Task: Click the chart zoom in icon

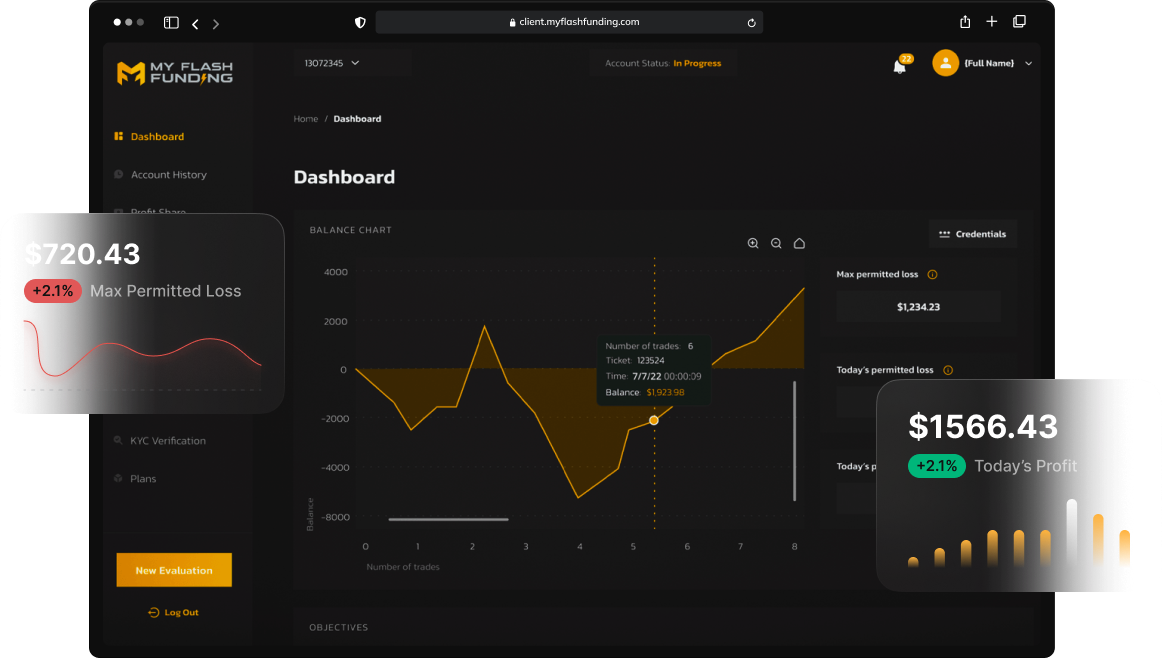Action: [753, 243]
